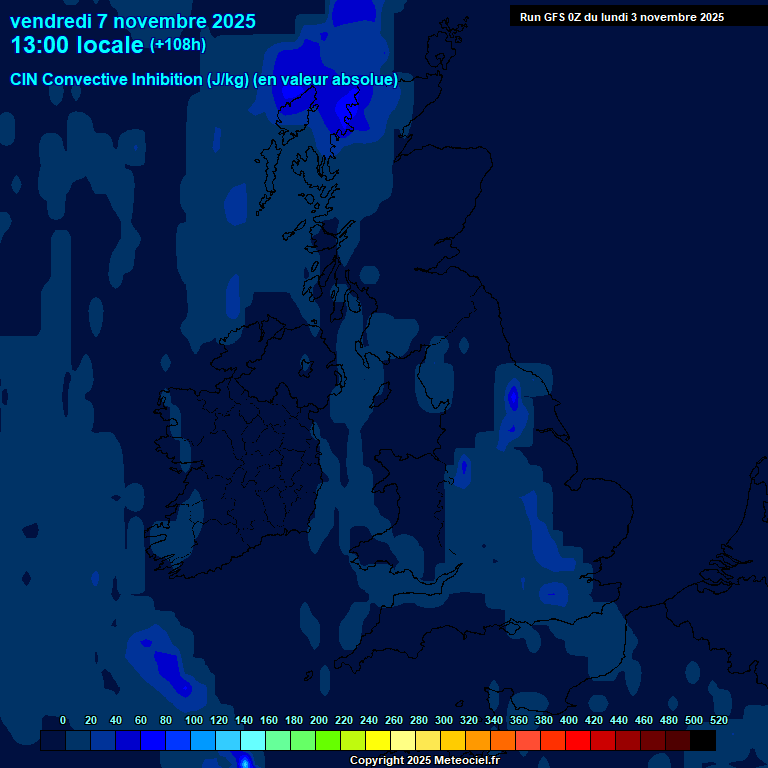Click the legend value label 100
The height and width of the screenshot is (768, 768).
pyautogui.click(x=193, y=720)
